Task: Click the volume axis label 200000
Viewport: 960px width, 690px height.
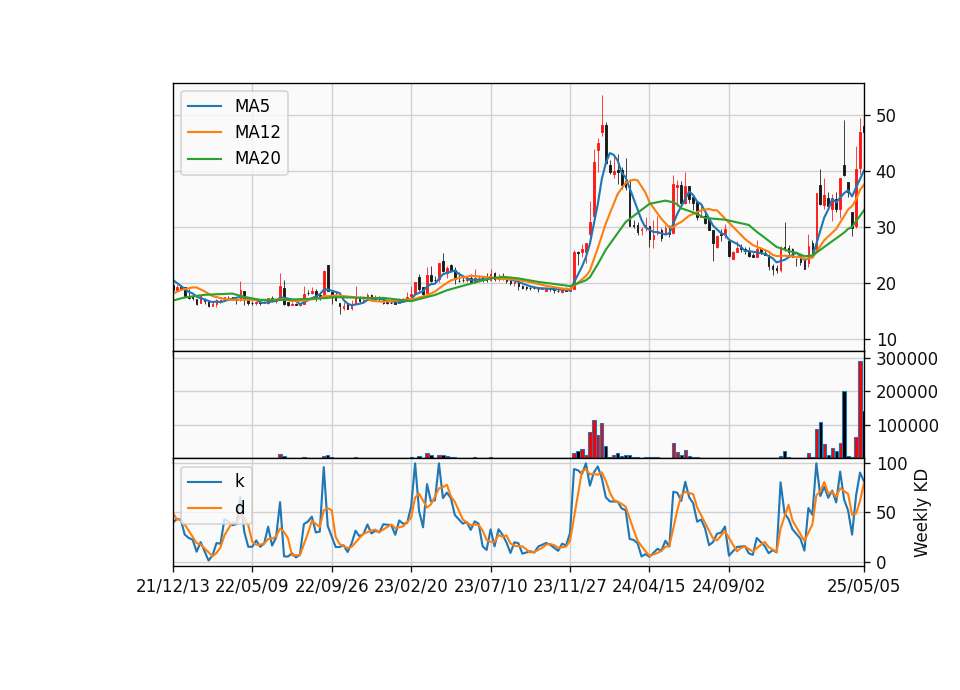Action: [907, 392]
